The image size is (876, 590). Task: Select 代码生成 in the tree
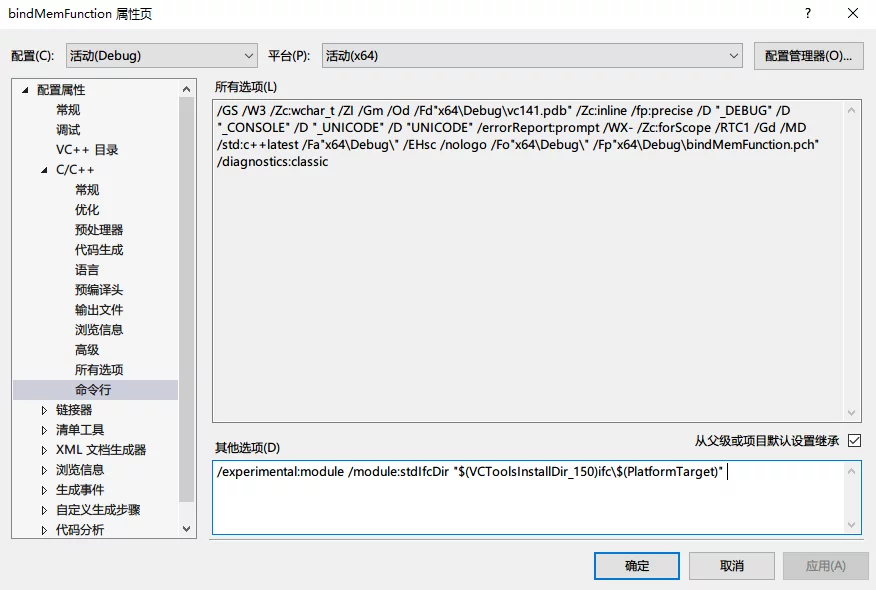click(99, 250)
